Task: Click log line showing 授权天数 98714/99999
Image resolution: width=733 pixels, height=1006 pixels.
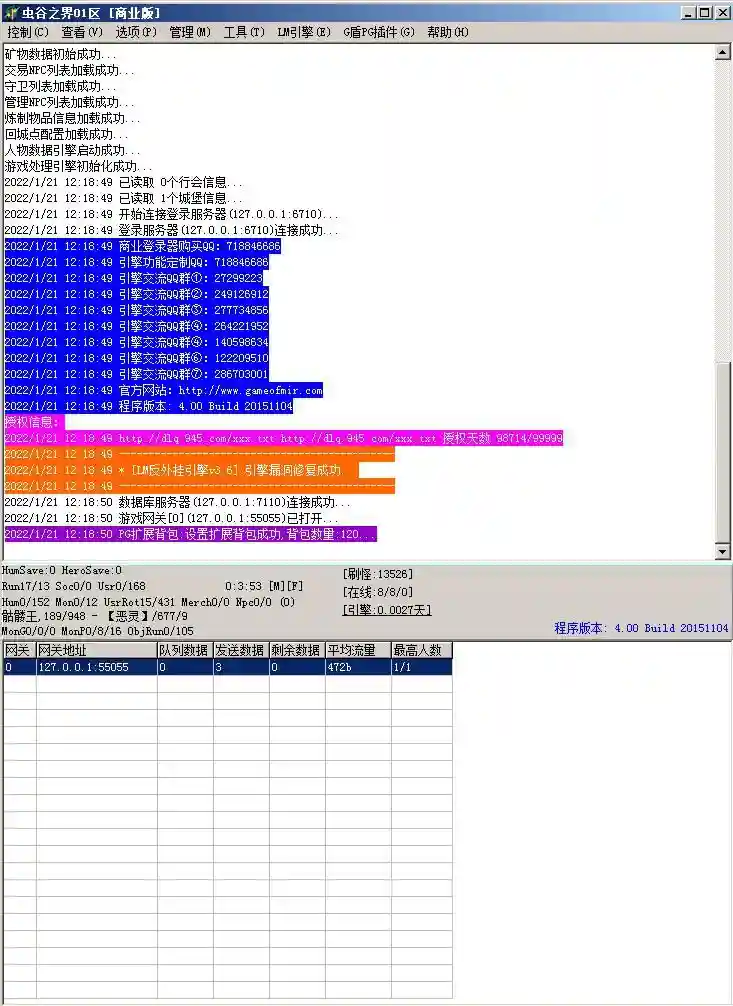Action: tap(284, 438)
